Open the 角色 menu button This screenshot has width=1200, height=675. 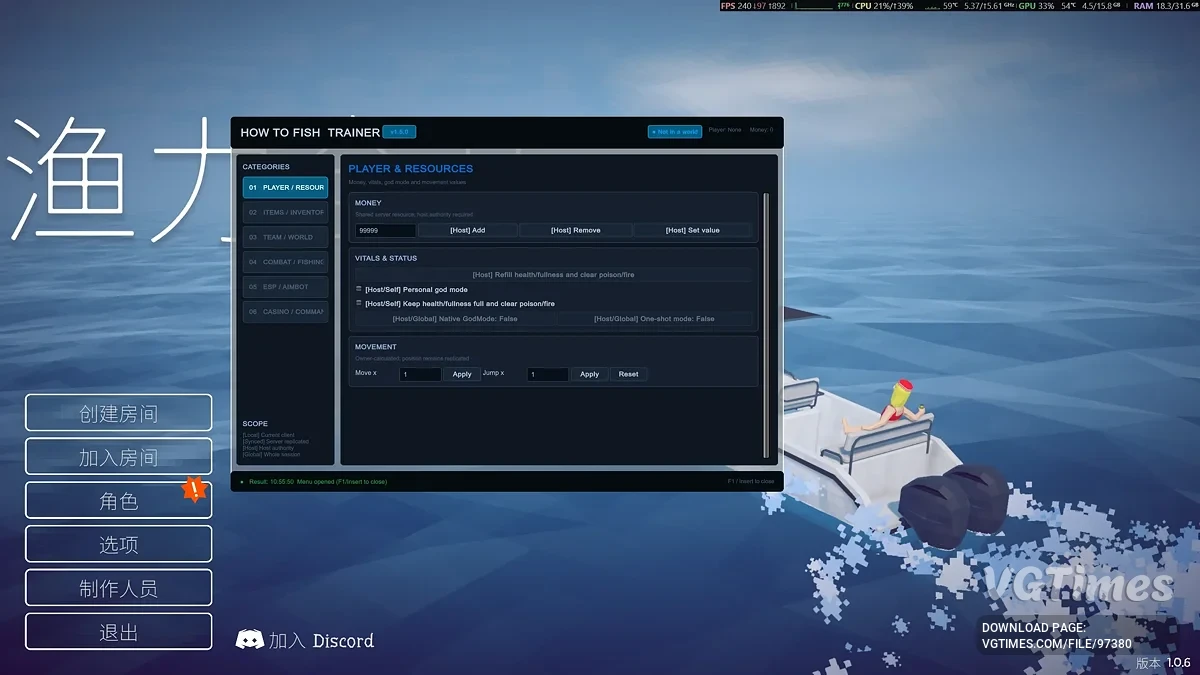point(119,501)
